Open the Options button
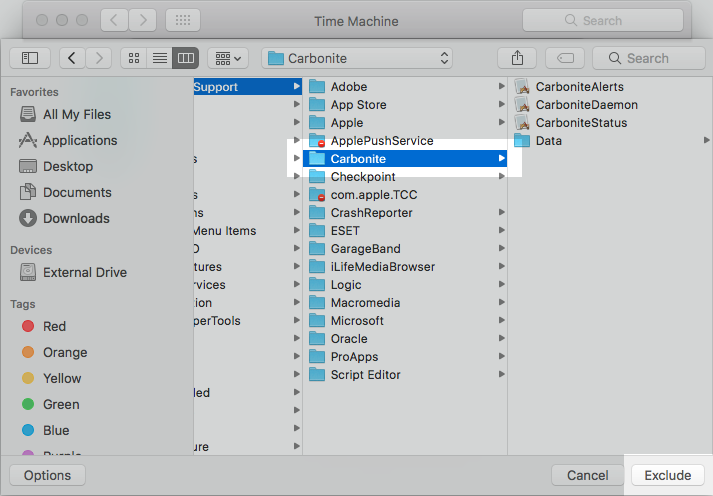The width and height of the screenshot is (713, 496). coord(47,475)
